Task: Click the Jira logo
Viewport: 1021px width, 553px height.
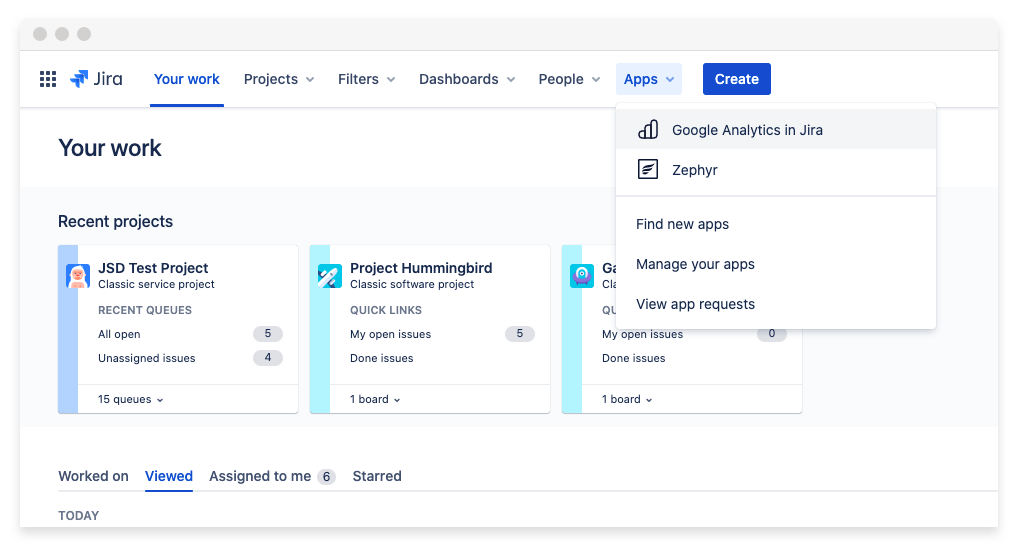Action: click(x=96, y=79)
